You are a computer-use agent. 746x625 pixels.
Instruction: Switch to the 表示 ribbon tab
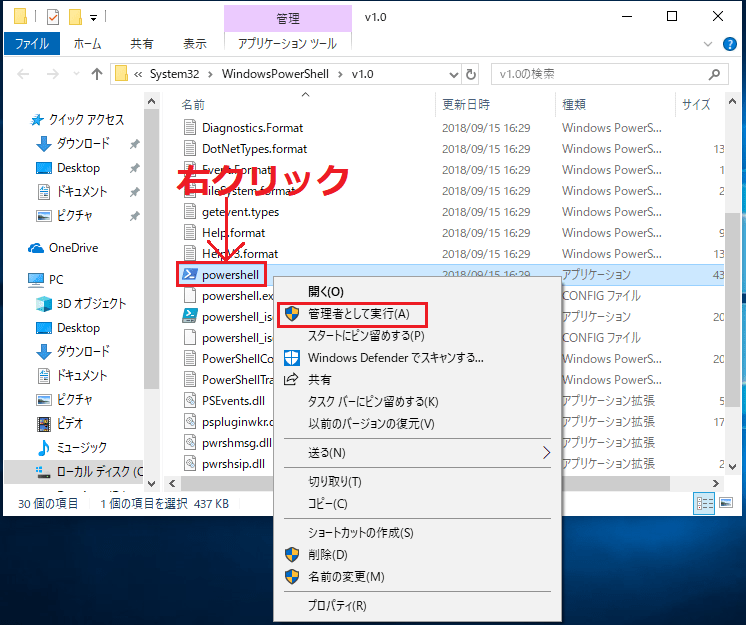coord(195,44)
